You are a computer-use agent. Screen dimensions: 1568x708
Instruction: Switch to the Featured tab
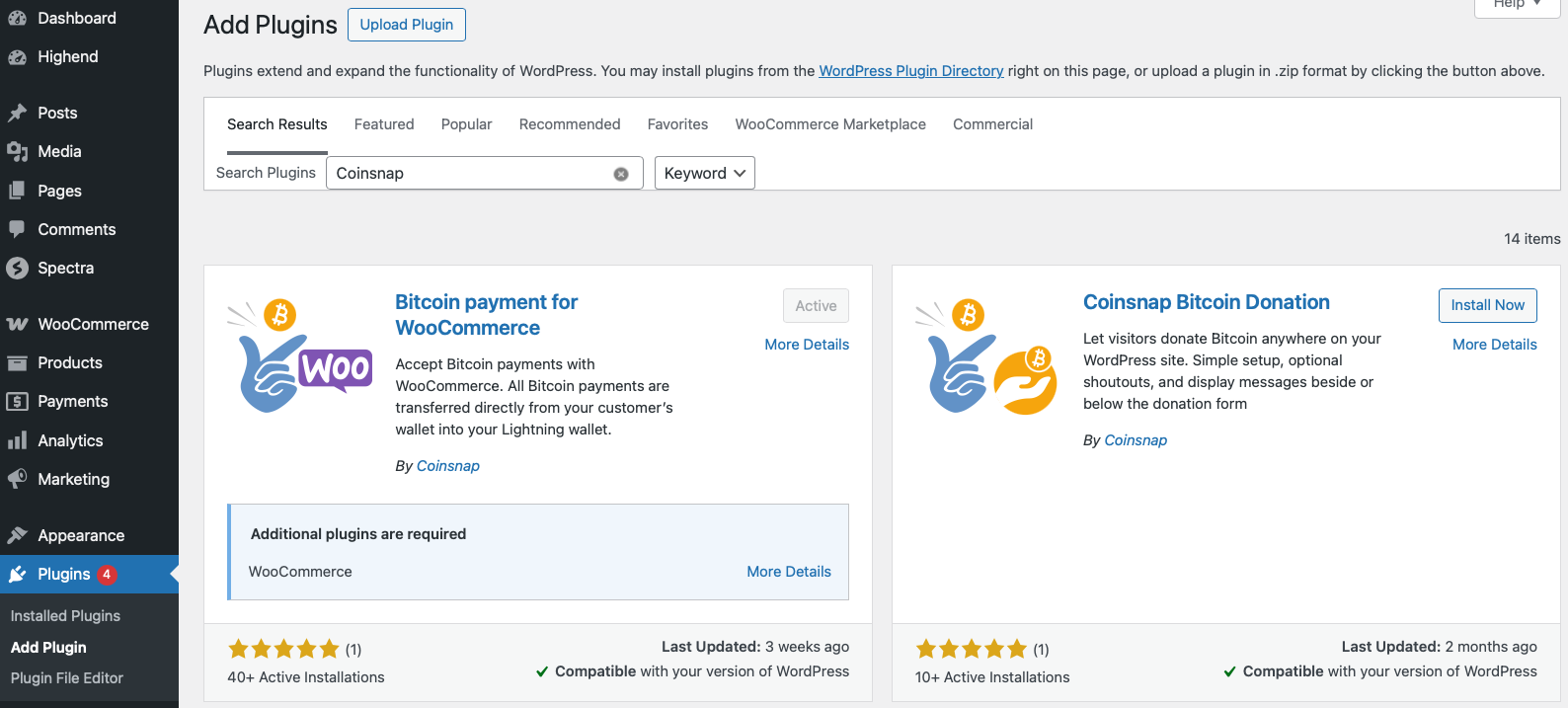coord(384,124)
